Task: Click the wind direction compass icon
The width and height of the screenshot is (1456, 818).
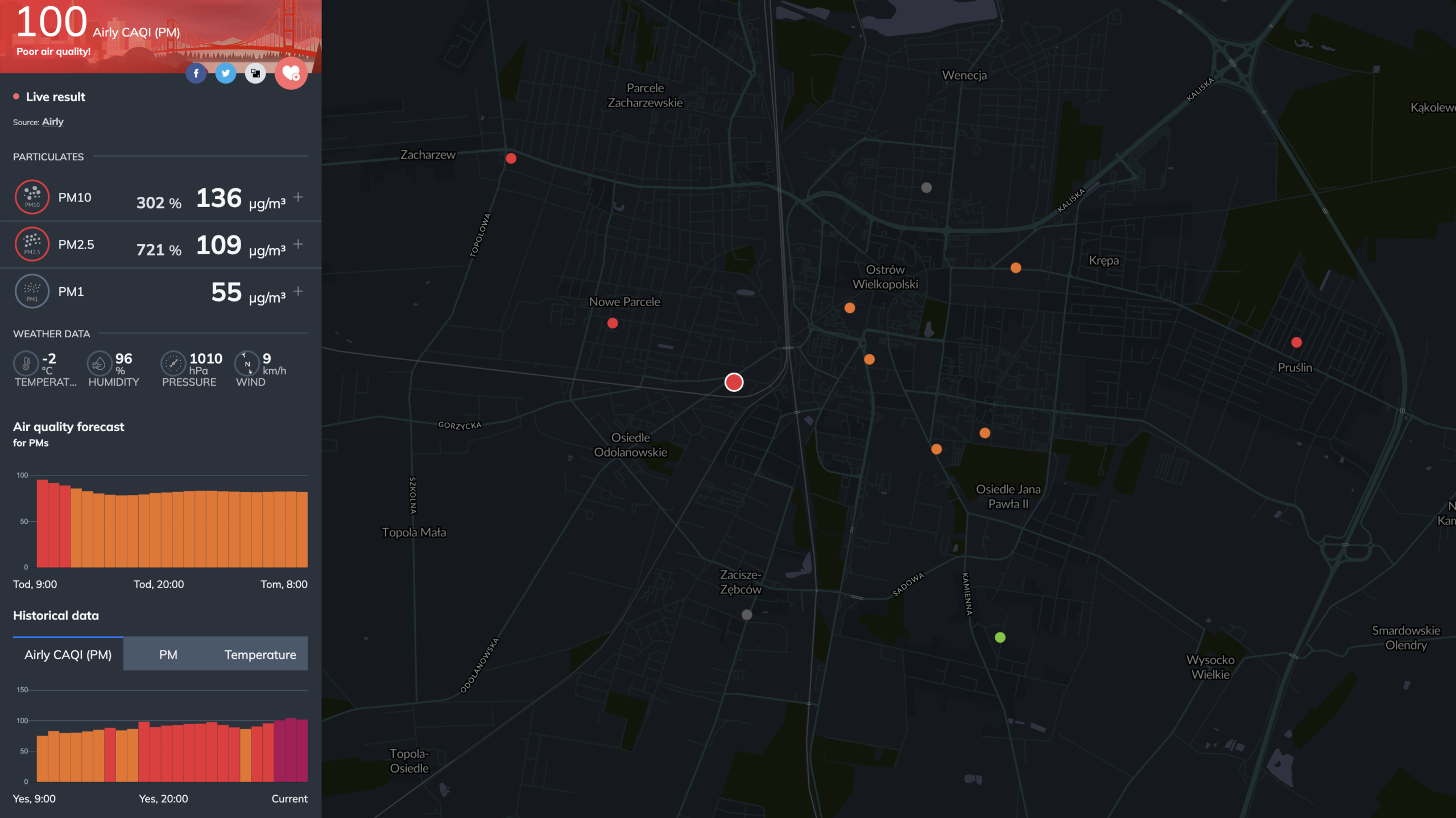Action: (247, 363)
